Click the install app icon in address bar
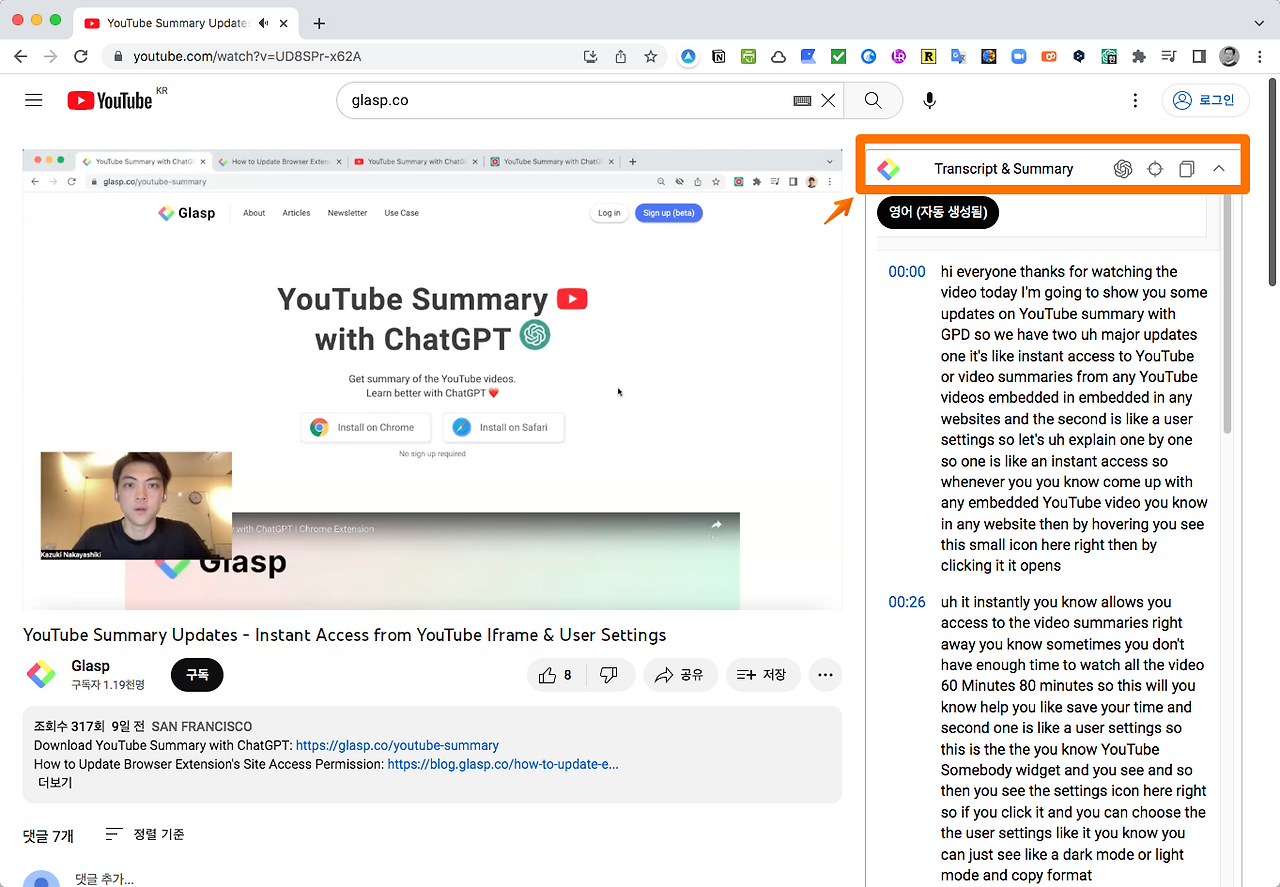This screenshot has height=887, width=1280. (x=590, y=56)
